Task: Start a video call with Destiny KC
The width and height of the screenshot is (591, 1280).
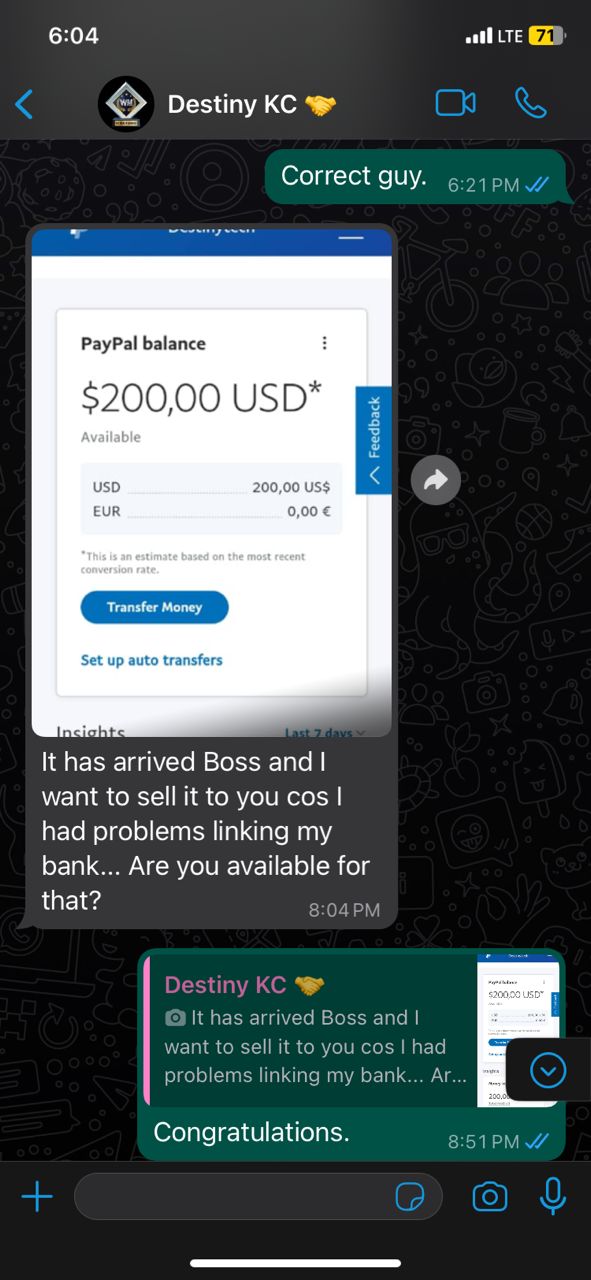Action: click(455, 103)
